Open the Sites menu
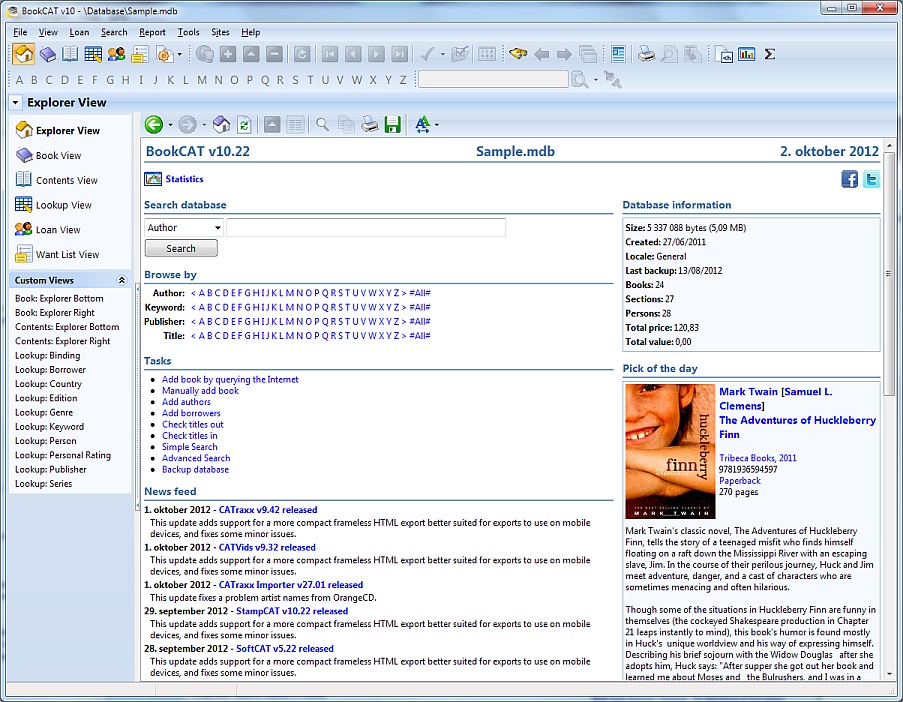Screen dimensions: 903x702 tap(220, 32)
